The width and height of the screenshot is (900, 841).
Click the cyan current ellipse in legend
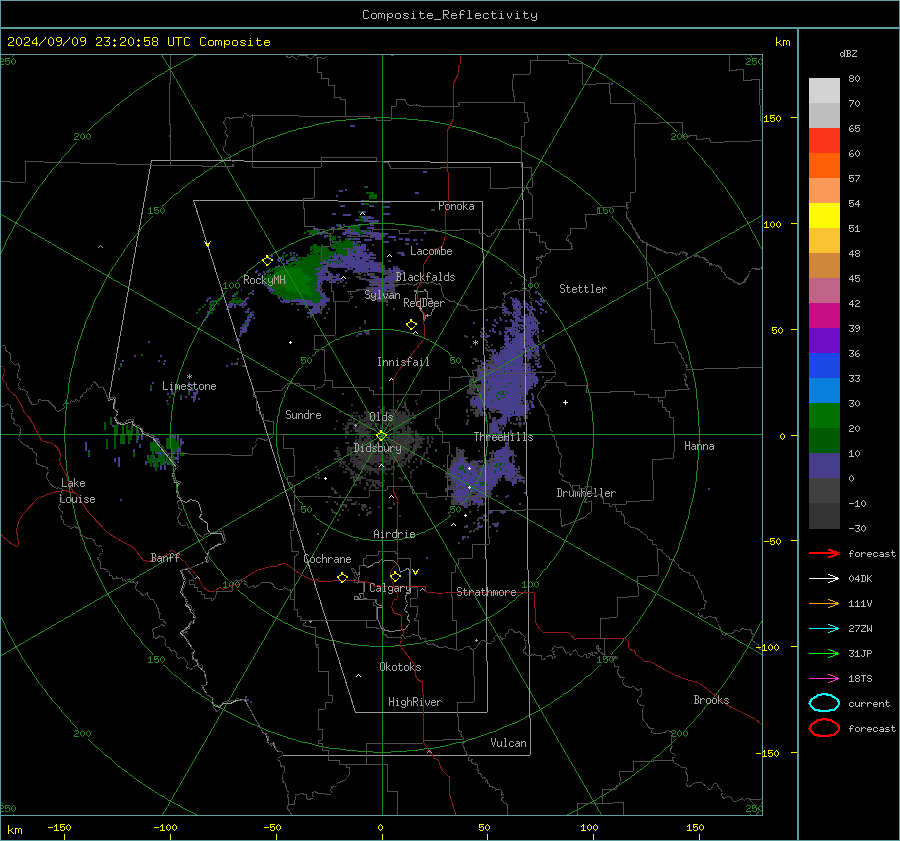click(824, 703)
